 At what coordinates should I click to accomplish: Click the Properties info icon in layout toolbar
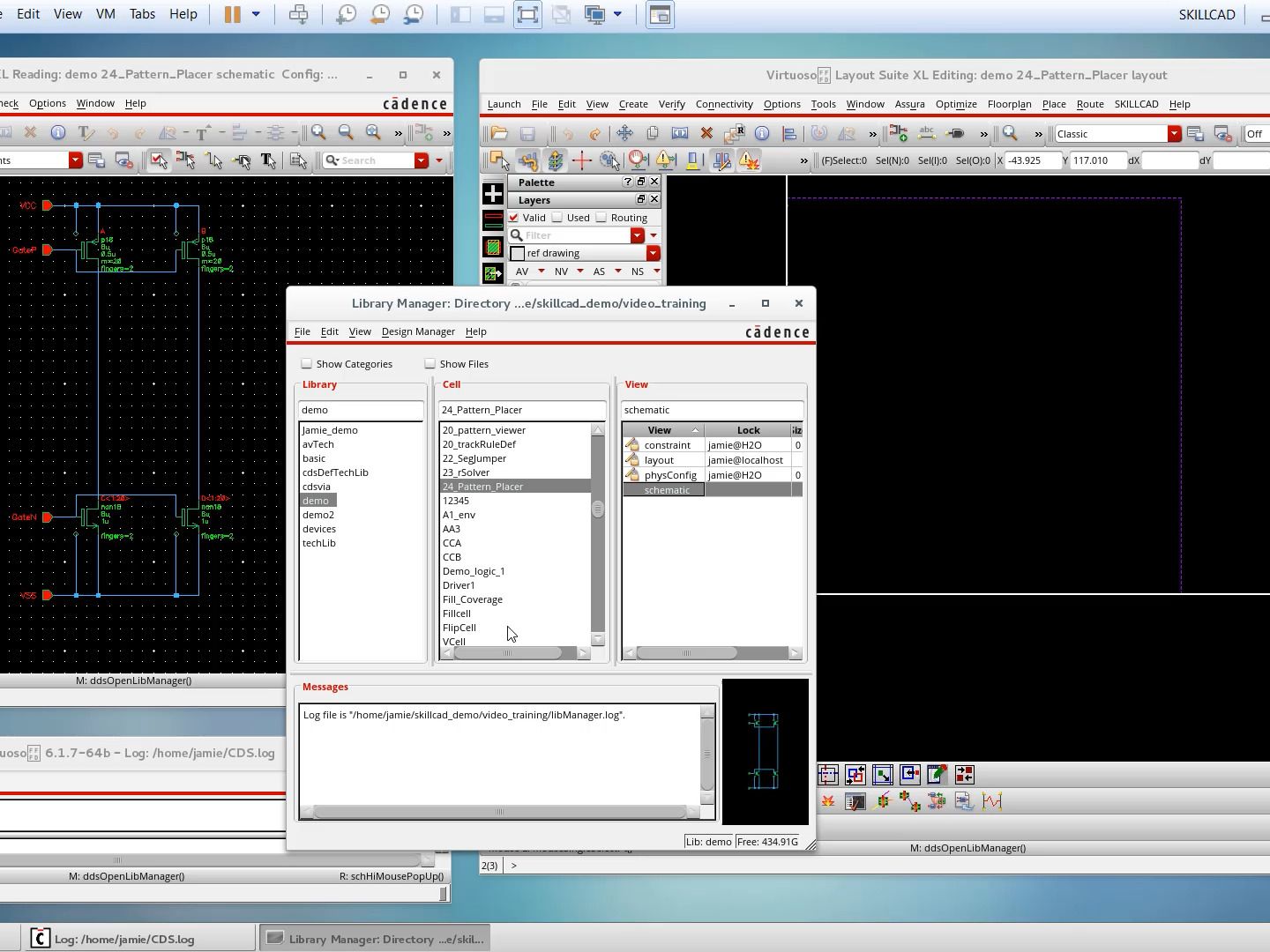[762, 134]
